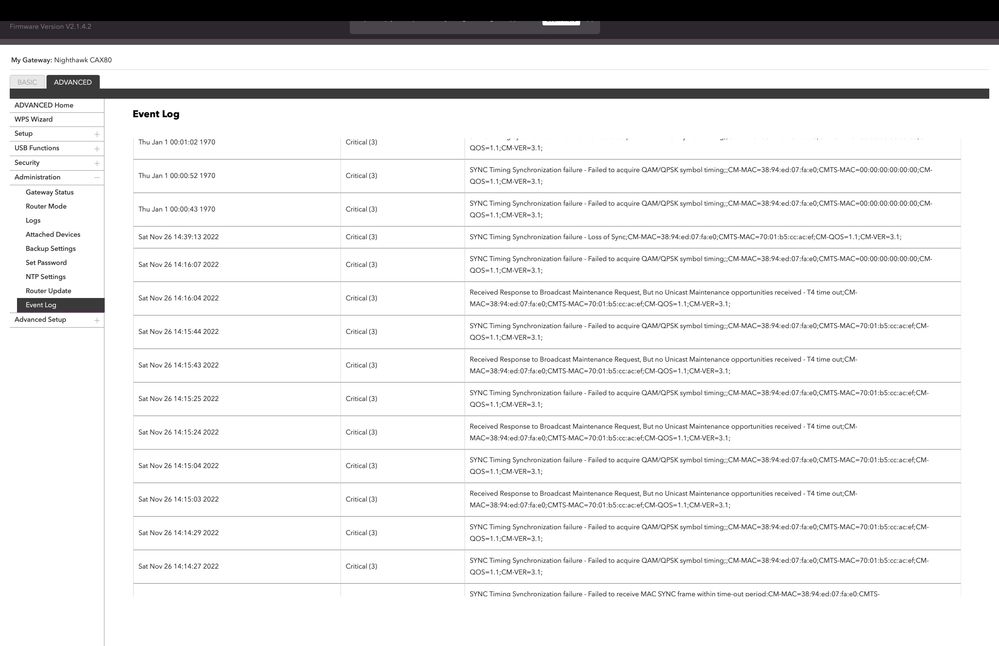Click the Event Log page heading

(156, 114)
